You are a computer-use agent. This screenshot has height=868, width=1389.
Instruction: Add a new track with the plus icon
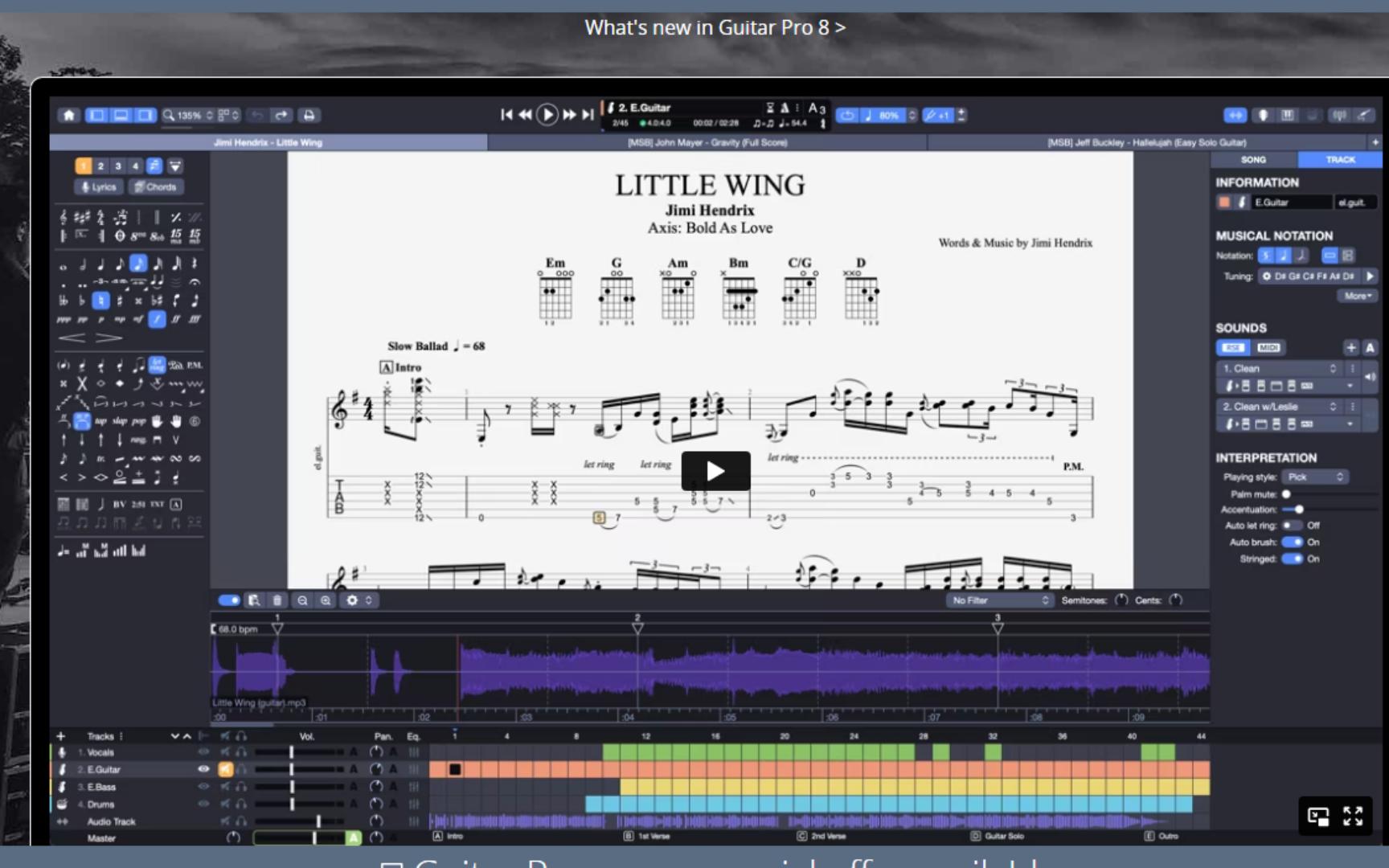60,736
